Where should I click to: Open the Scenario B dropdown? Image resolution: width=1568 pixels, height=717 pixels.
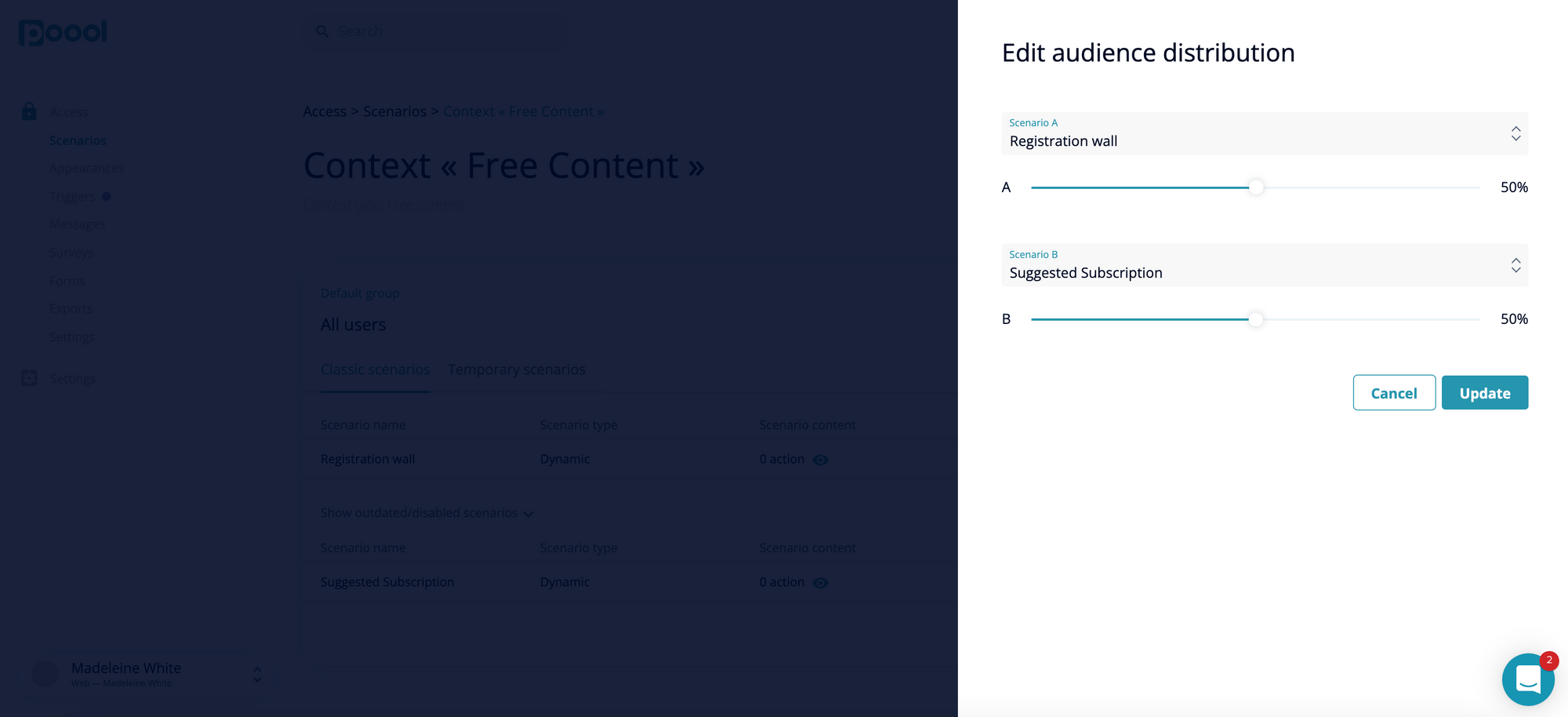click(1265, 265)
